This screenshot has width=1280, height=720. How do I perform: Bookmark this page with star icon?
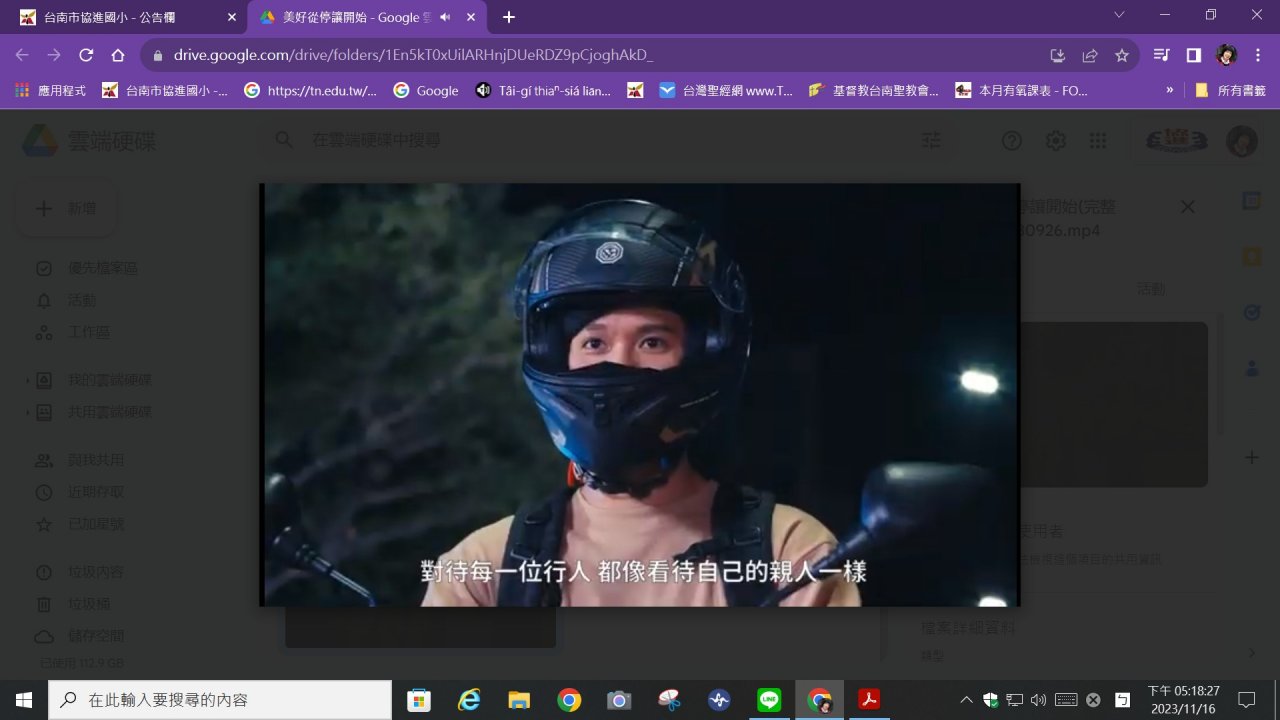(x=1122, y=55)
